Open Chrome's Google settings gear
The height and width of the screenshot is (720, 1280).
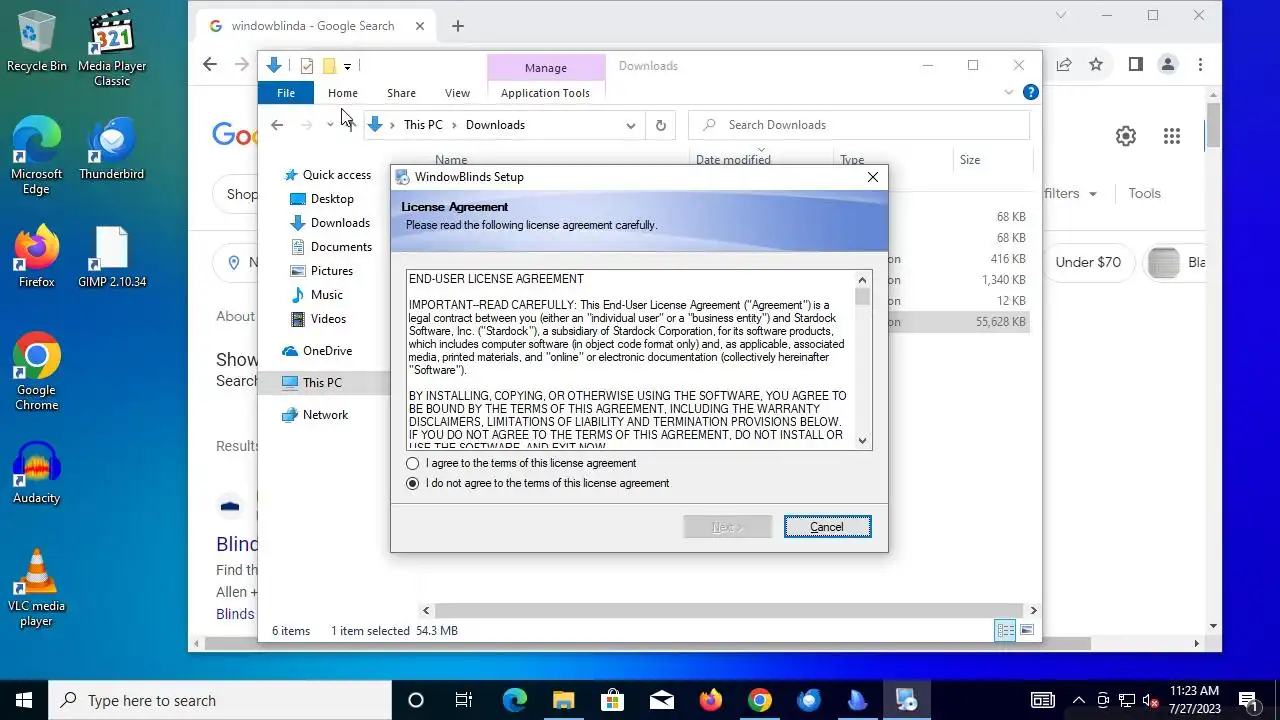(1126, 136)
